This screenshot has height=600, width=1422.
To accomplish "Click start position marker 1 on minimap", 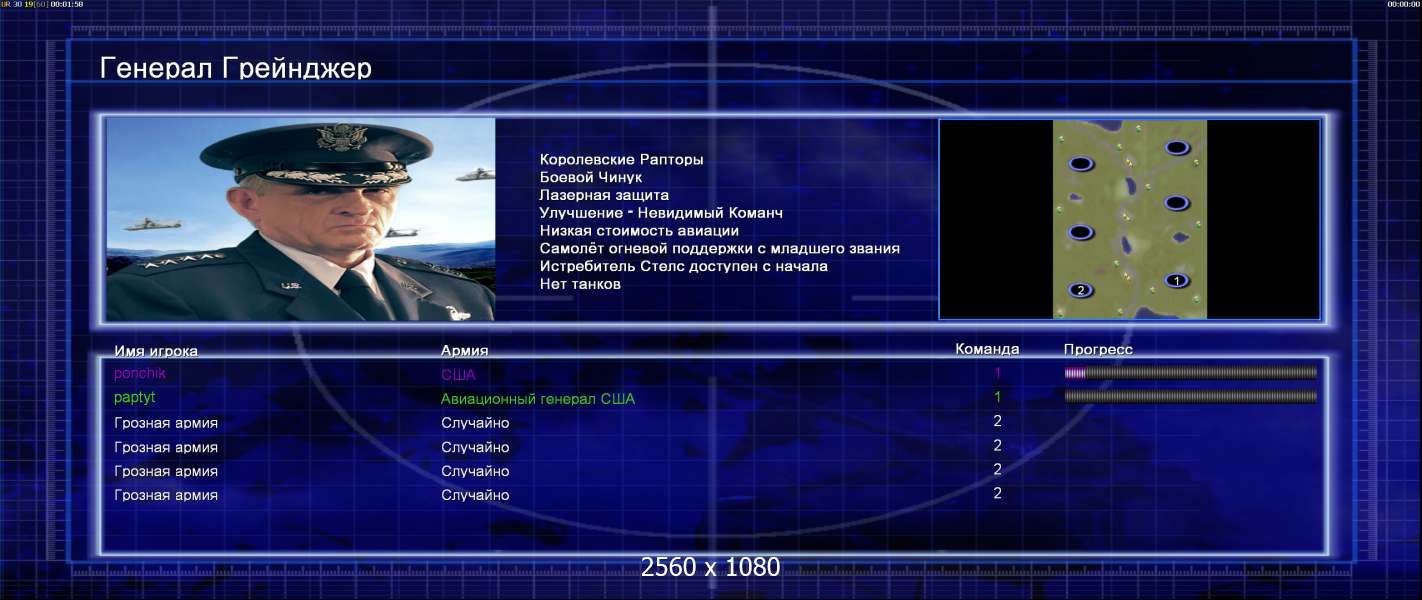I will coord(1177,280).
